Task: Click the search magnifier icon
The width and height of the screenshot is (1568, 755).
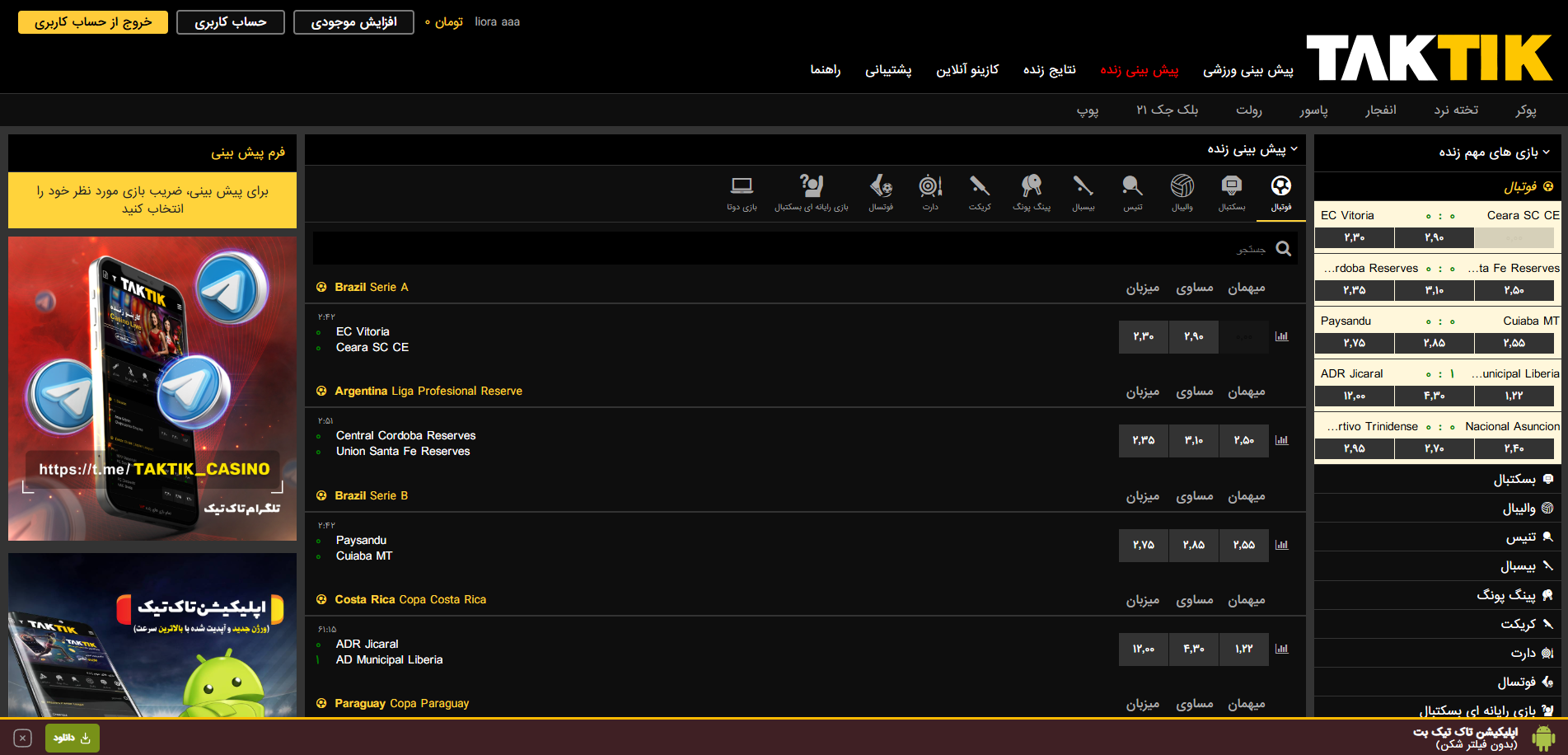Action: 1283,249
